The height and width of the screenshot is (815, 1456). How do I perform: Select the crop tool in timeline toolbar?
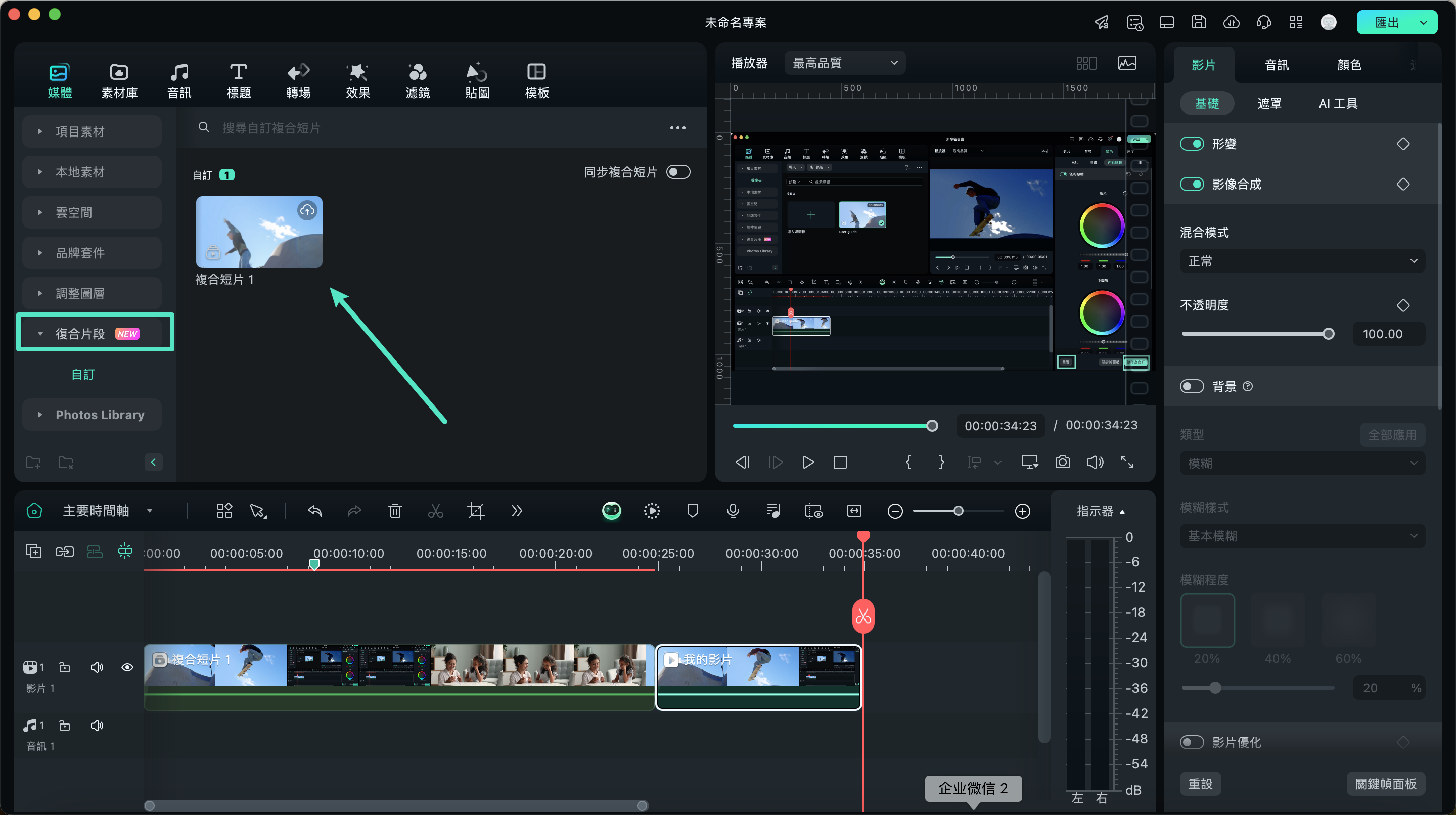point(476,511)
